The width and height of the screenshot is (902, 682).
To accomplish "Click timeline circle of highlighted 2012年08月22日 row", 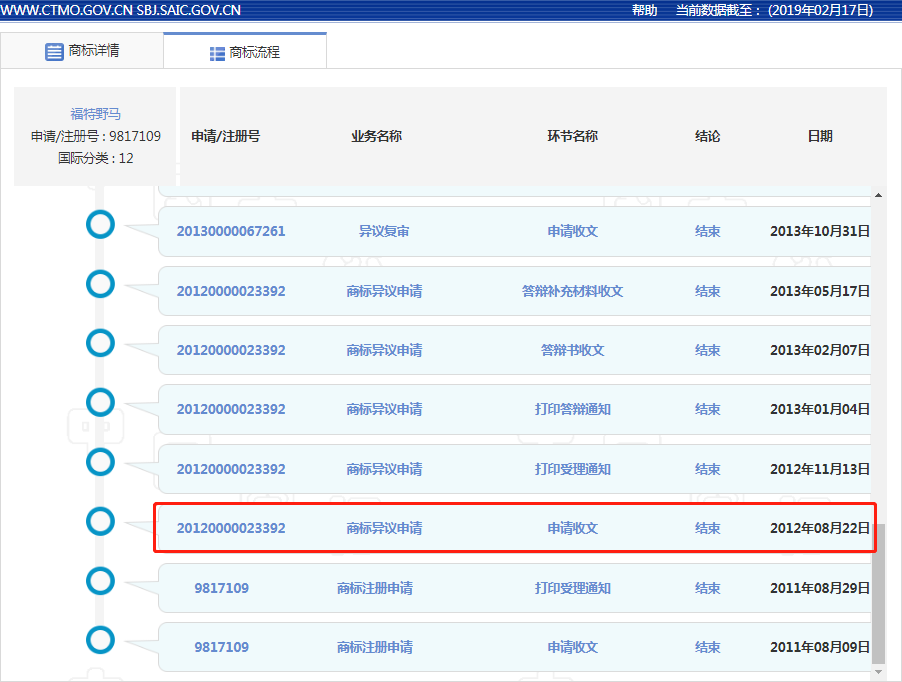I will [x=100, y=521].
